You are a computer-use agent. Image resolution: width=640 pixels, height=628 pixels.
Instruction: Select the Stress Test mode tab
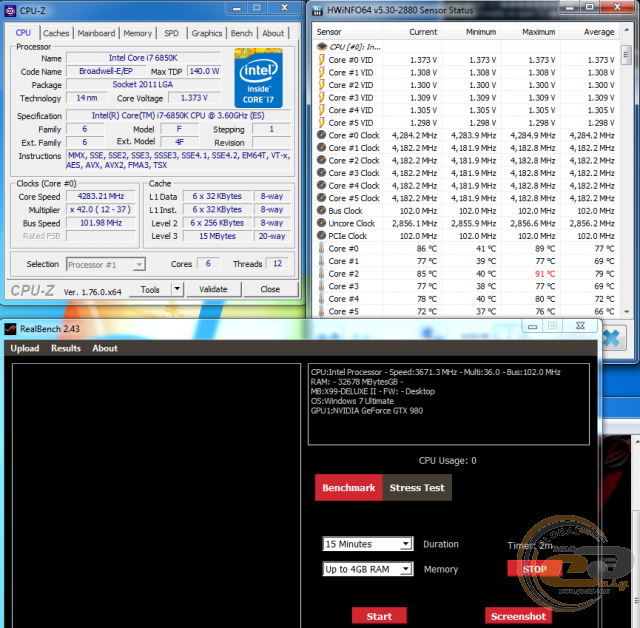click(x=417, y=487)
